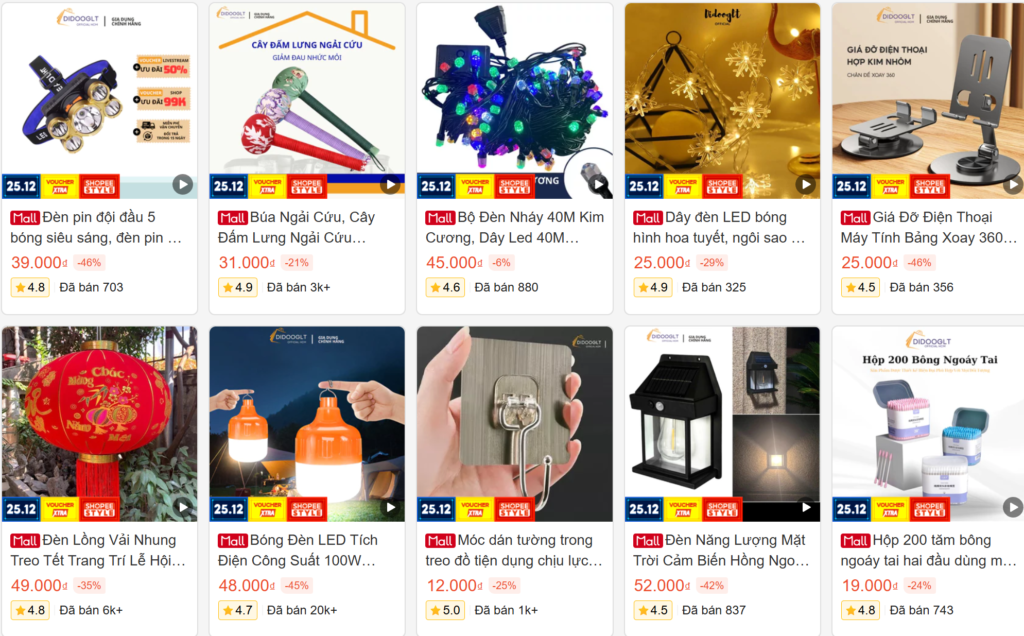
Task: Play video on cotton swab box product
Action: [1013, 507]
